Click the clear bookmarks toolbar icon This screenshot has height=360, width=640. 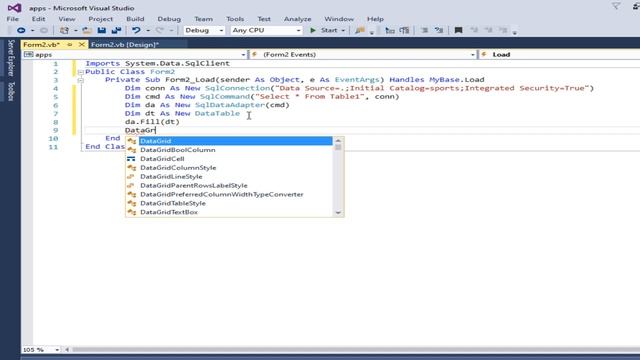click(503, 30)
